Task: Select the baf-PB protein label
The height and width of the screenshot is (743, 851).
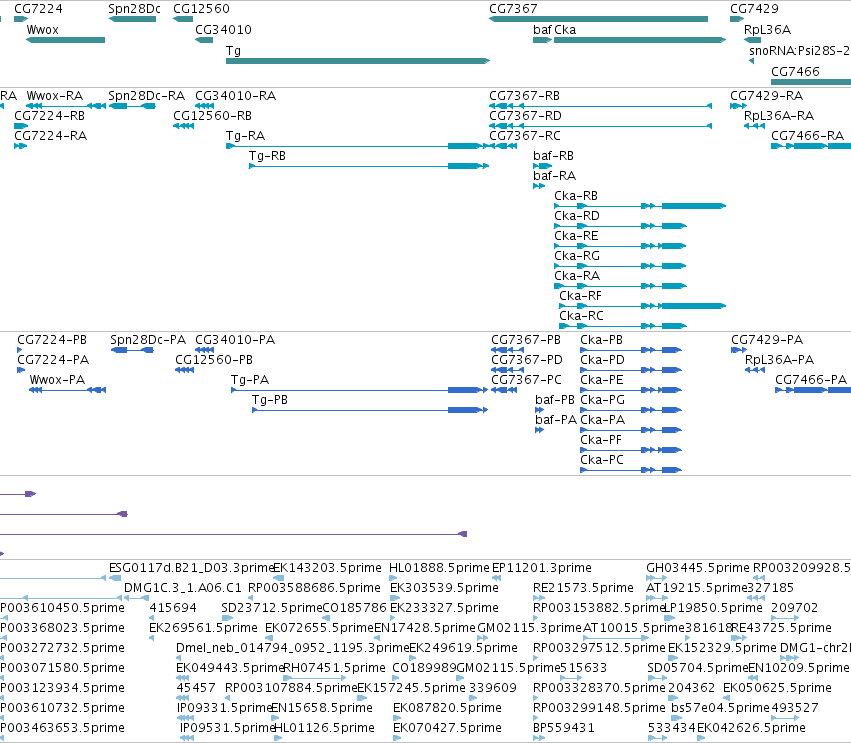Action: (555, 401)
